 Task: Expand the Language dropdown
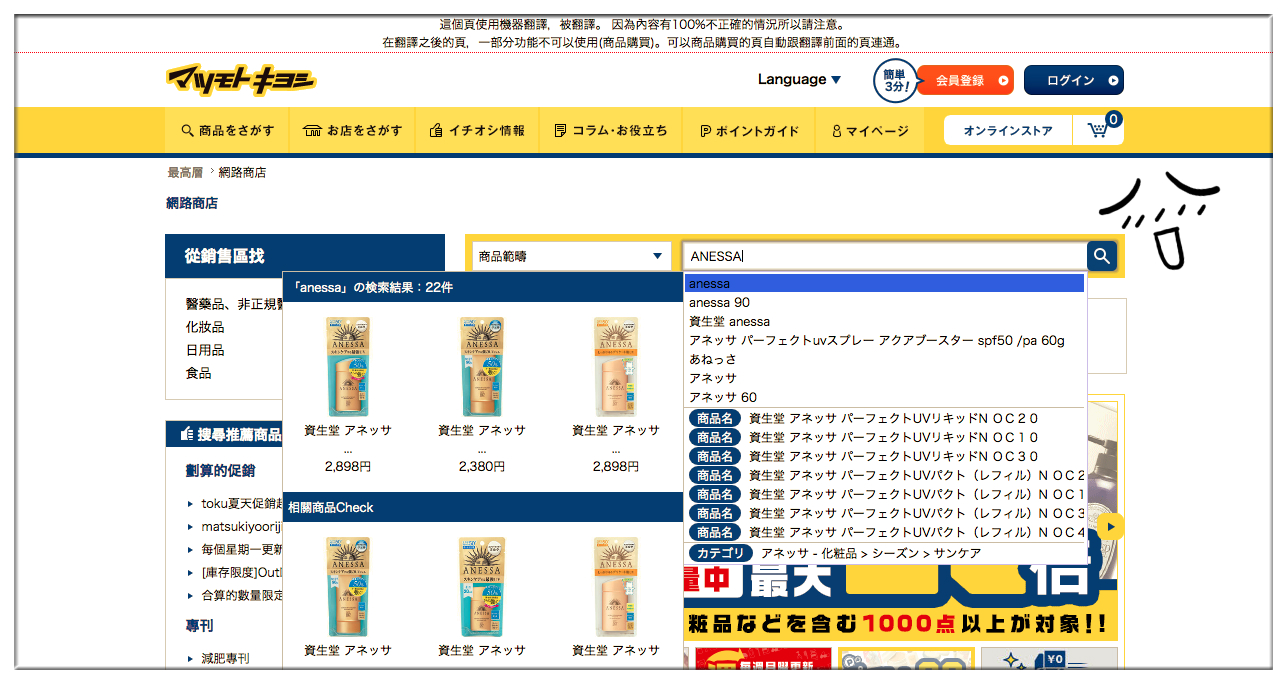tap(798, 80)
